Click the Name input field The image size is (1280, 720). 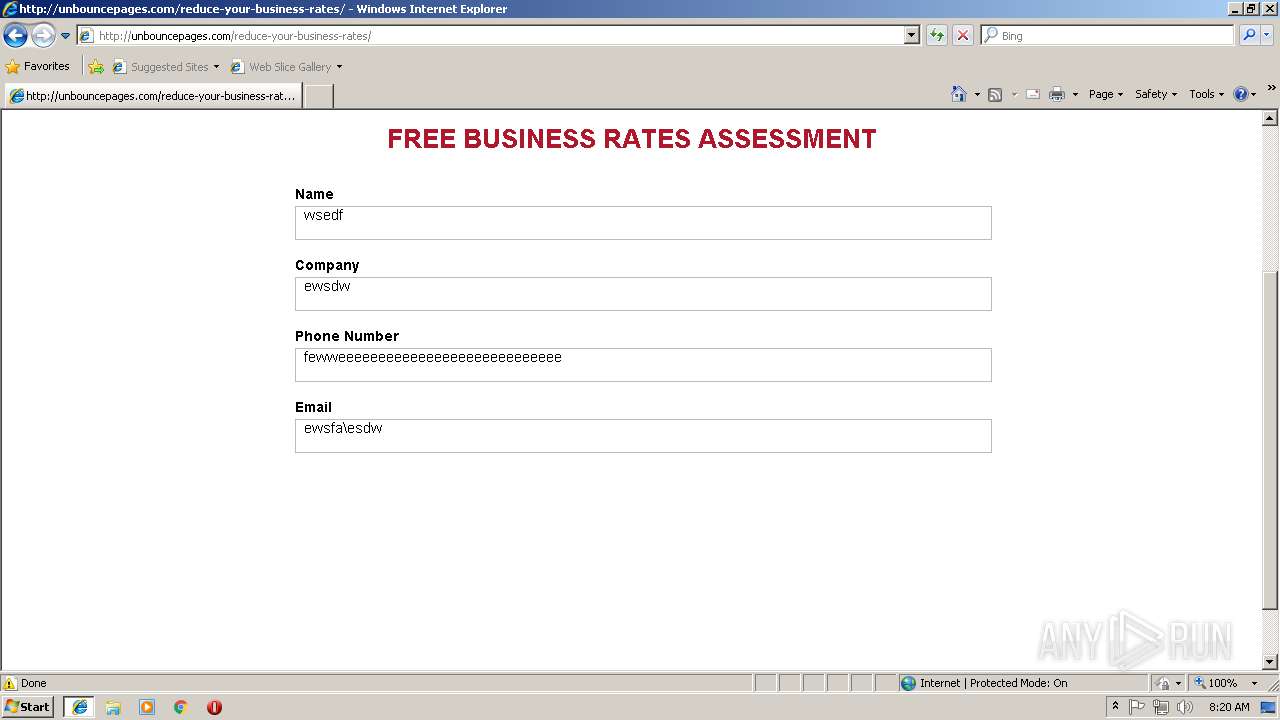point(643,223)
